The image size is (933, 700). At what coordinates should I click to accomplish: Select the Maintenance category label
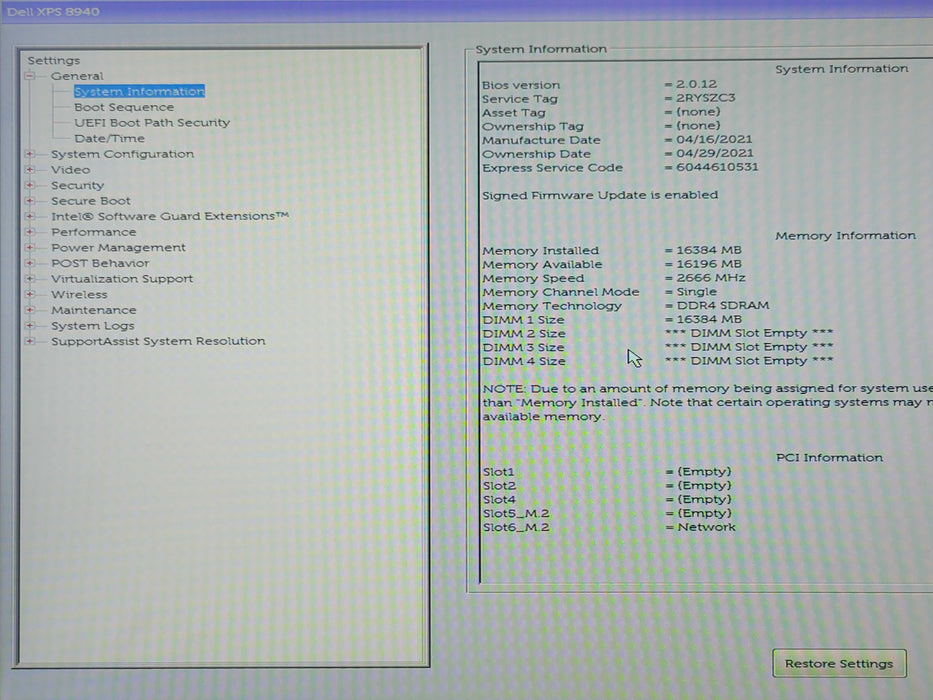click(93, 310)
